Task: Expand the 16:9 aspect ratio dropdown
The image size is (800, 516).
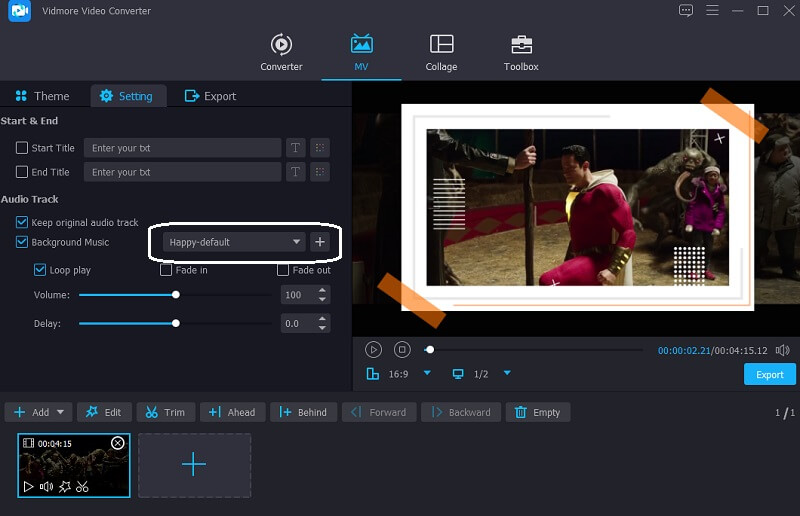Action: [x=427, y=374]
